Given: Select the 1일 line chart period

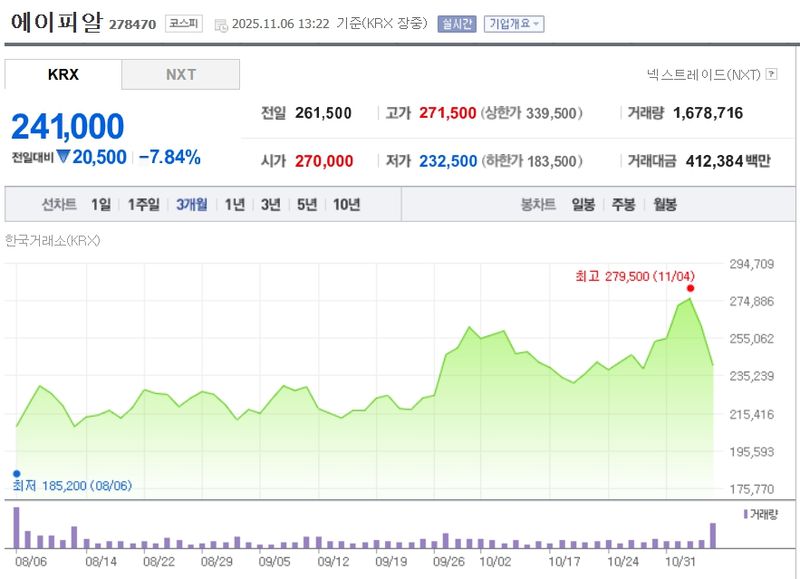Looking at the screenshot, I should (101, 204).
